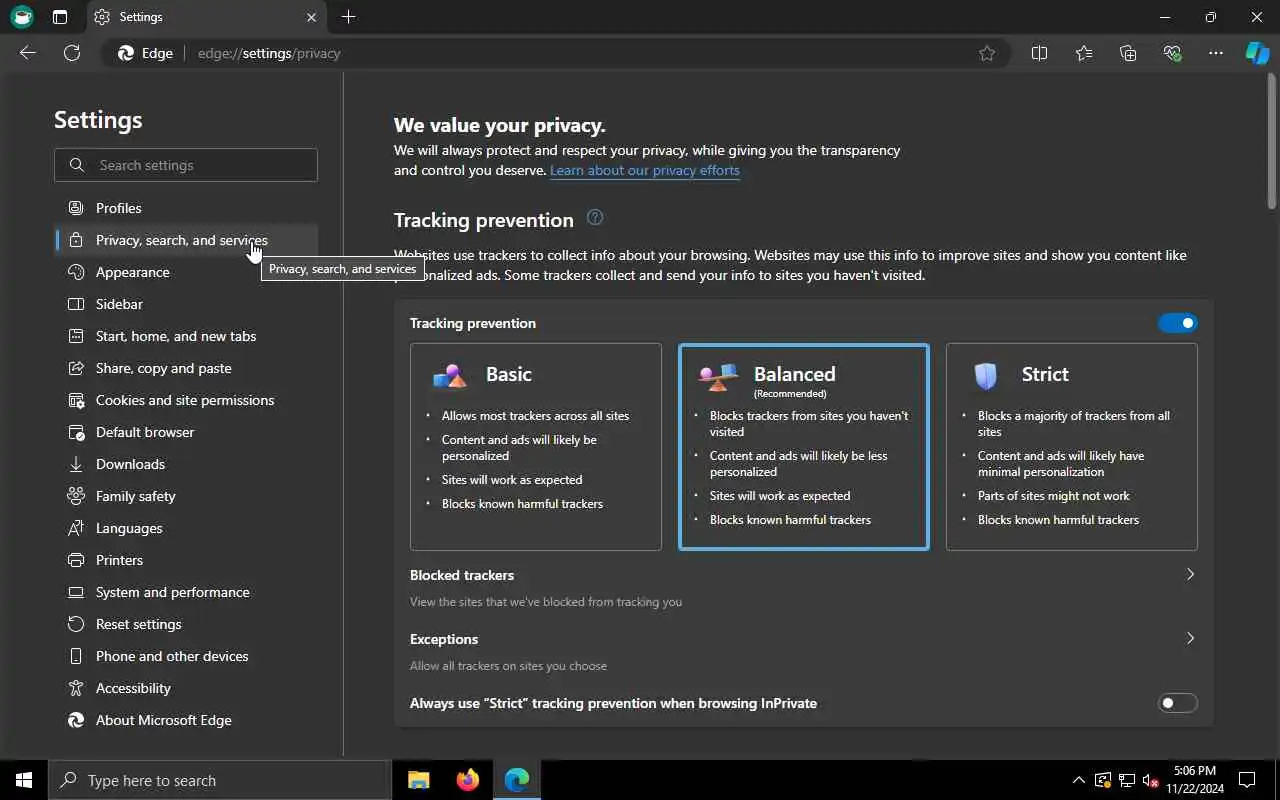Image resolution: width=1280 pixels, height=800 pixels.
Task: Open Default browser settings
Action: (x=186, y=432)
